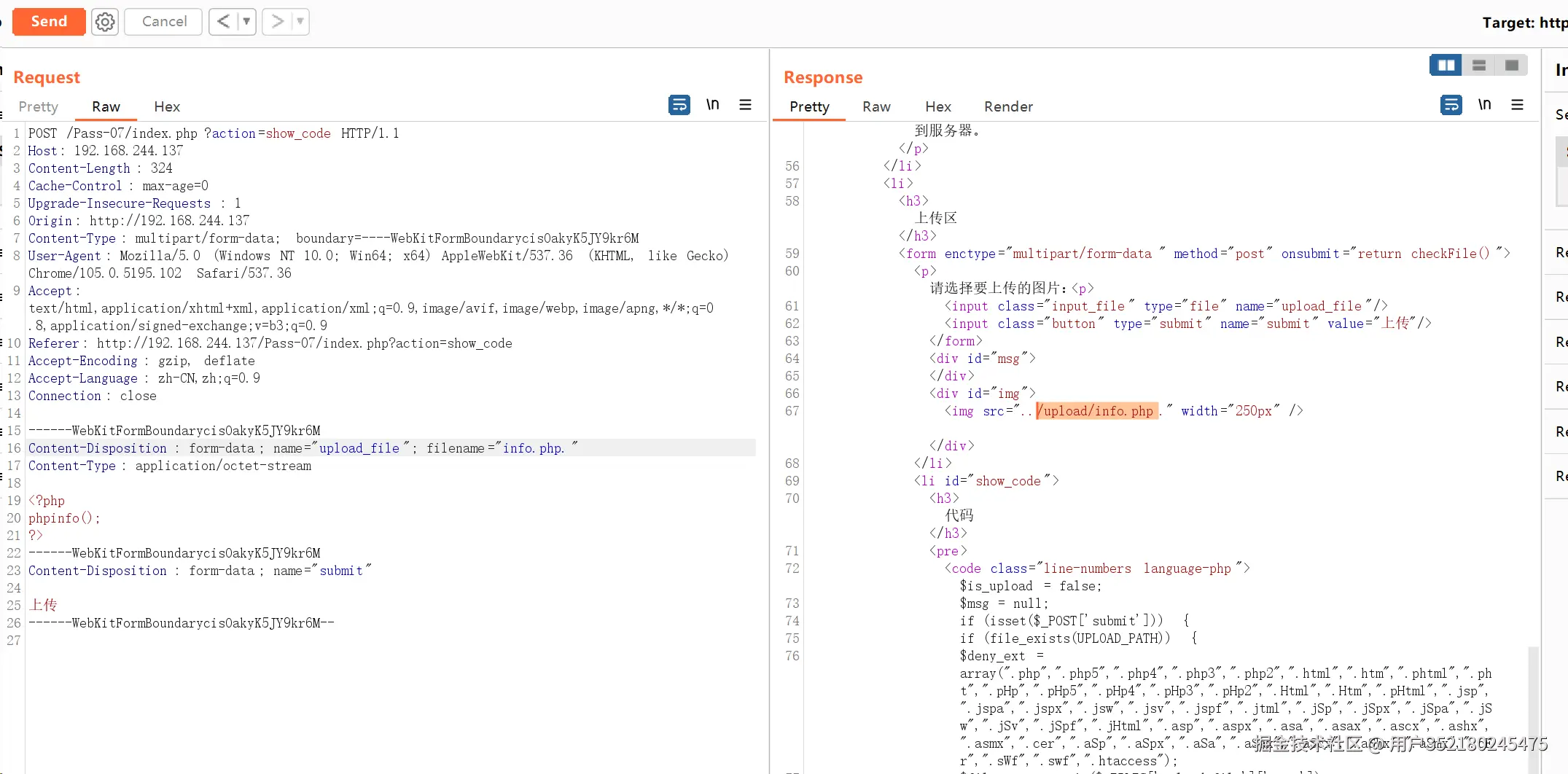Select the combined tabbed layout icon
This screenshot has height=774, width=1568.
pos(1512,66)
